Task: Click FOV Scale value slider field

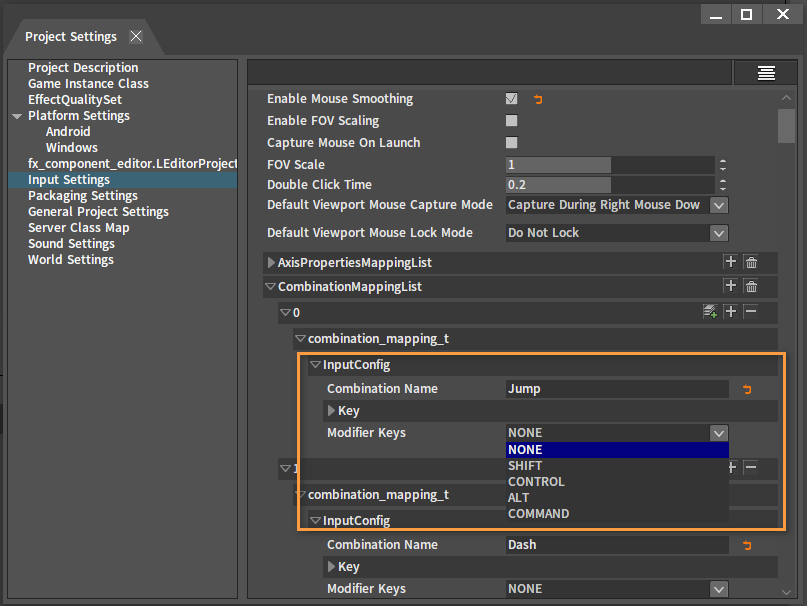Action: pos(610,165)
